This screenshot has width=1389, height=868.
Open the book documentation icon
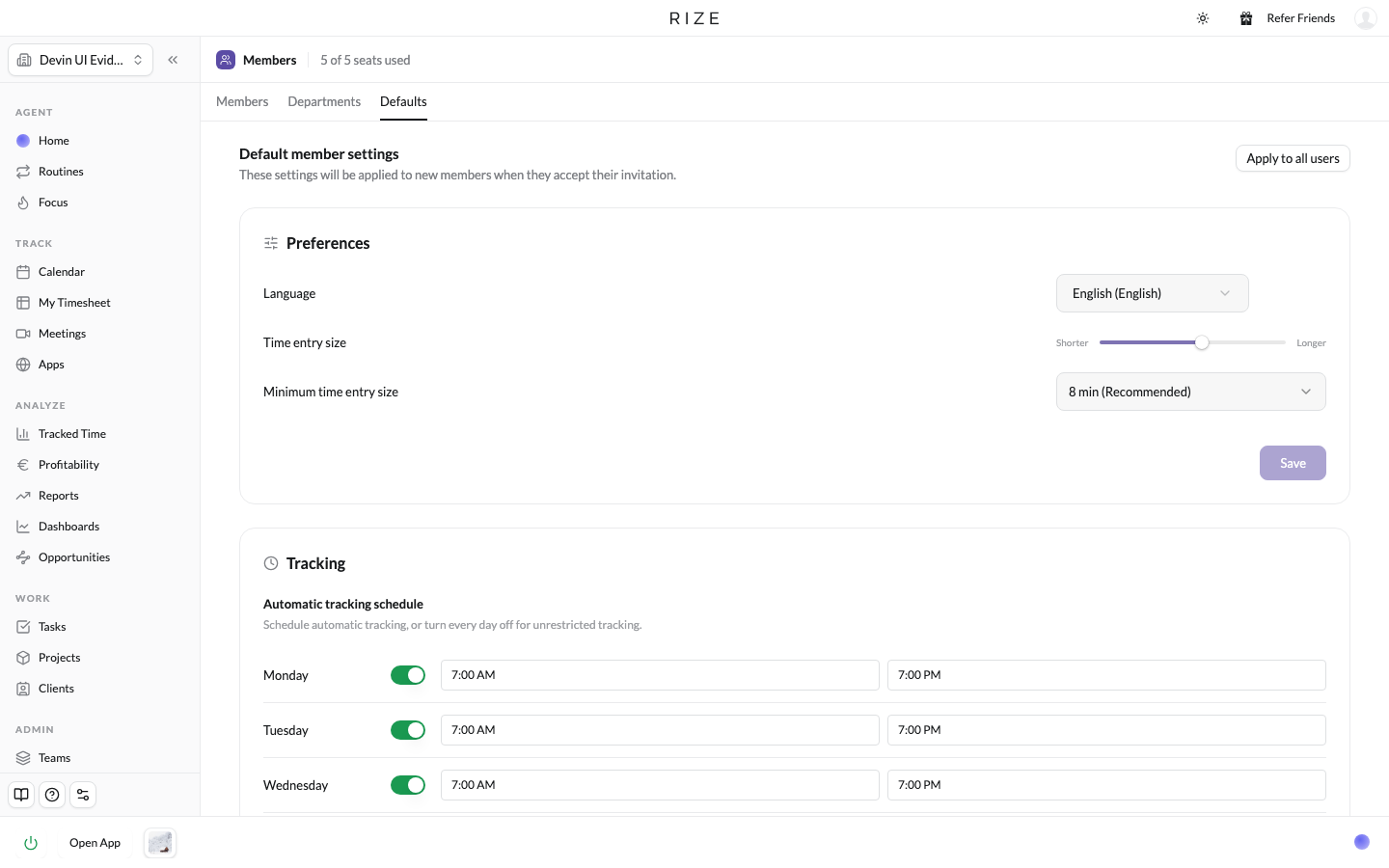pos(21,795)
